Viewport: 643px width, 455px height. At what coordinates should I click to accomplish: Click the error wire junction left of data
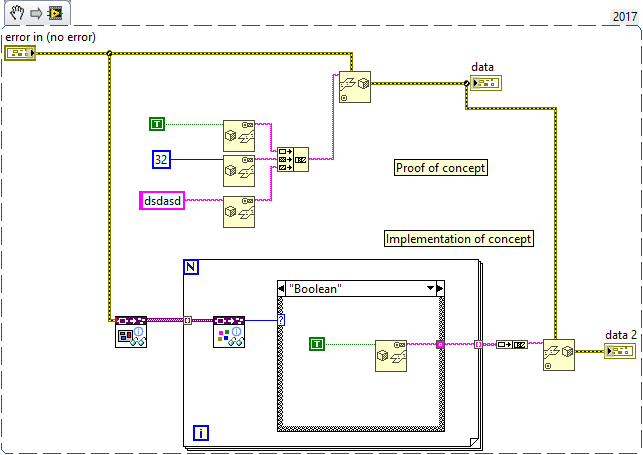[467, 84]
